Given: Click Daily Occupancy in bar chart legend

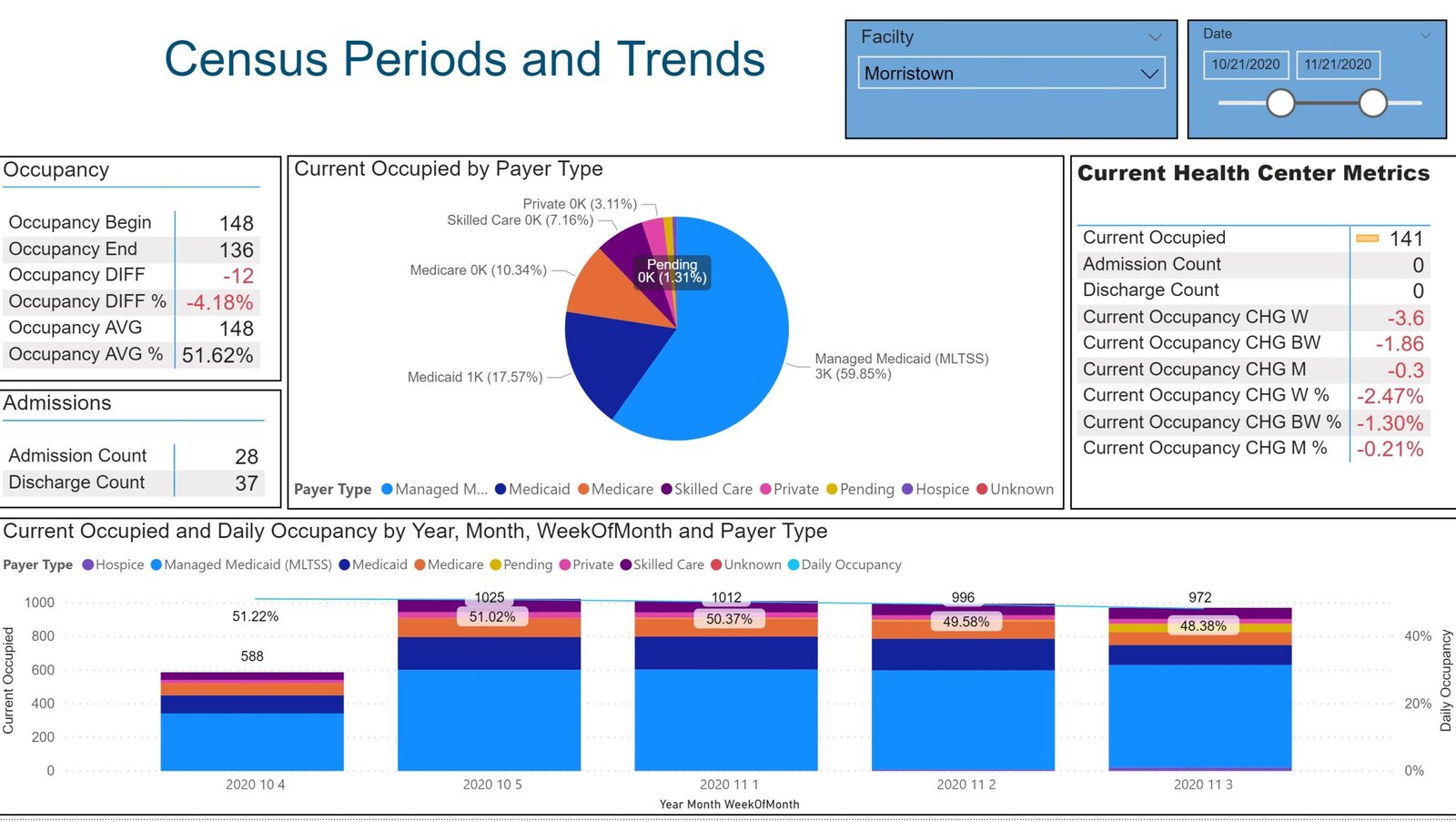Looking at the screenshot, I should pyautogui.click(x=850, y=565).
